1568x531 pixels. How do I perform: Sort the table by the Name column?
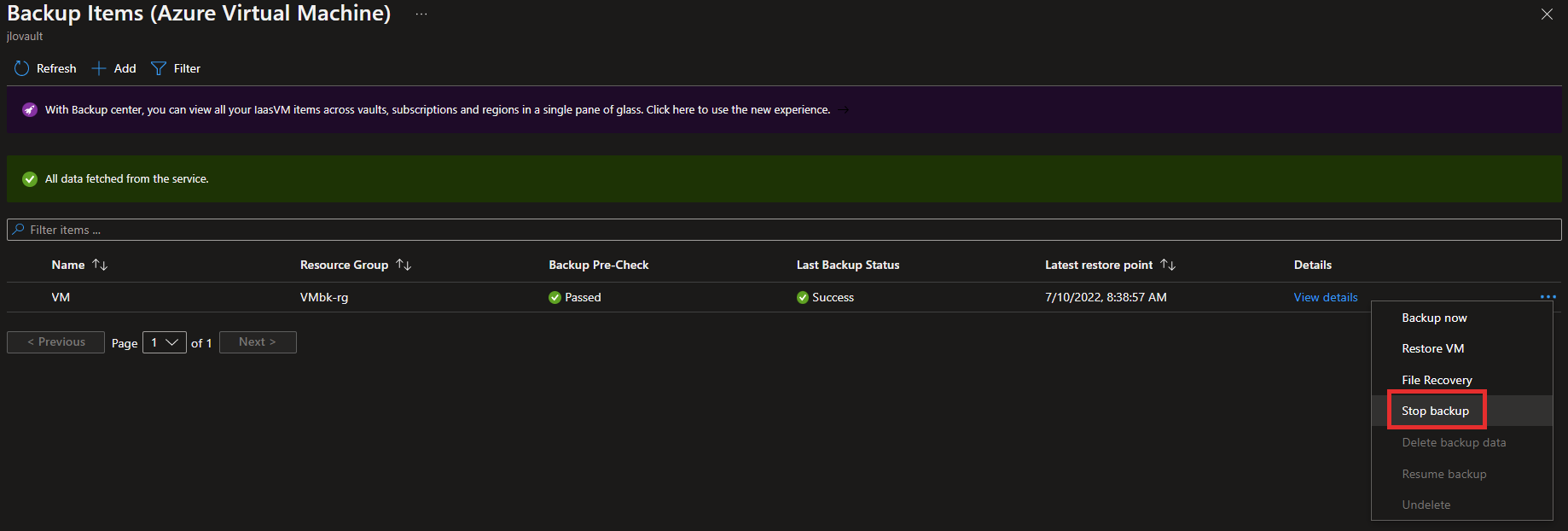[x=100, y=265]
